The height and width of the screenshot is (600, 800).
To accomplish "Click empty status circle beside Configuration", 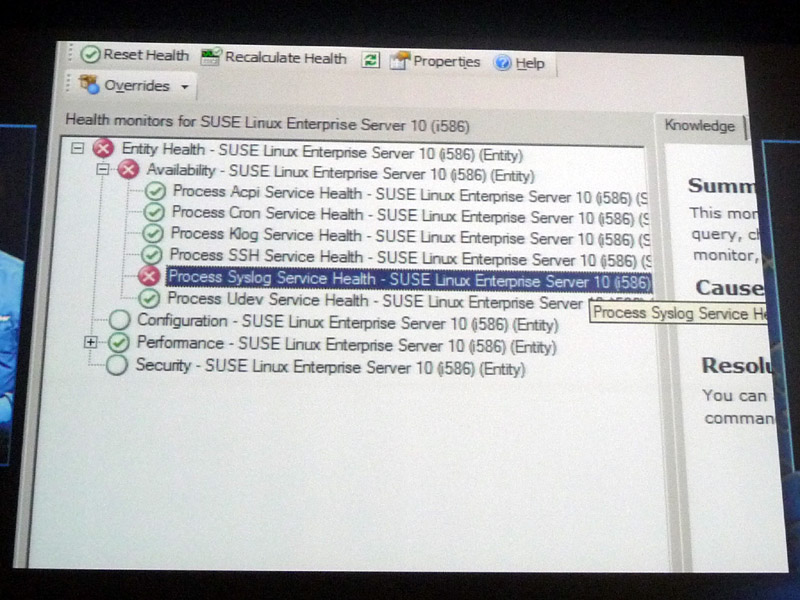I will point(120,320).
